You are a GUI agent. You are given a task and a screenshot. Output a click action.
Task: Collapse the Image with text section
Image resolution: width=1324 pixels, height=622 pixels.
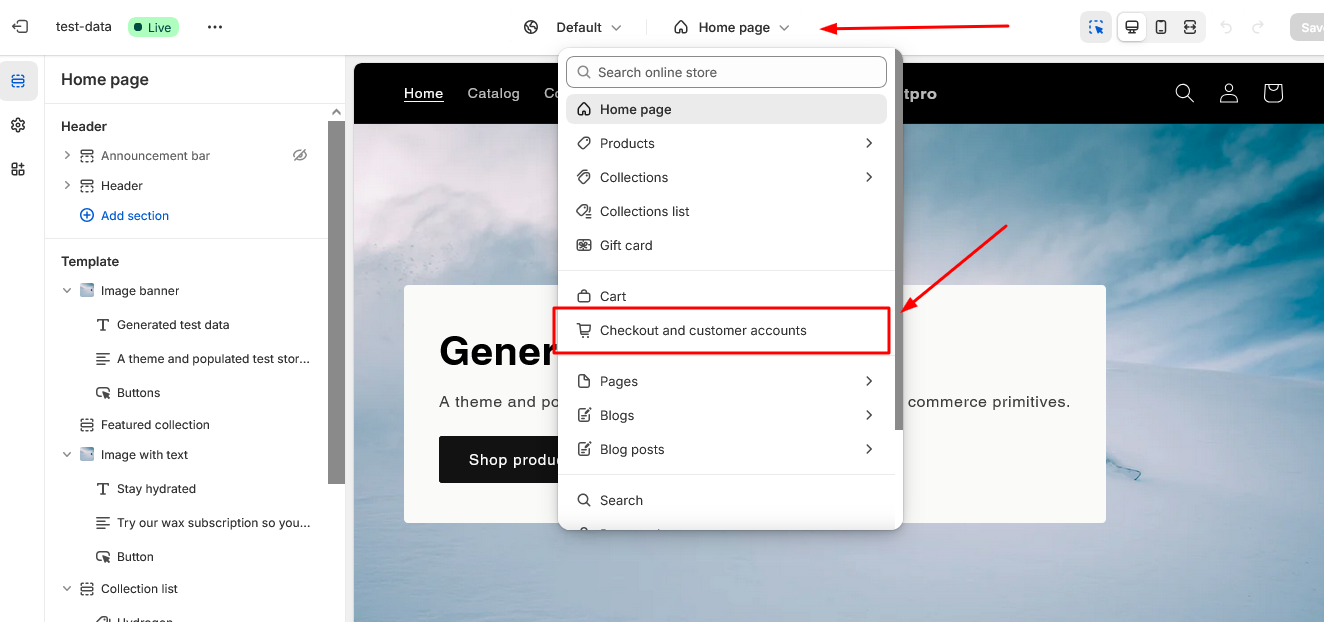67,455
